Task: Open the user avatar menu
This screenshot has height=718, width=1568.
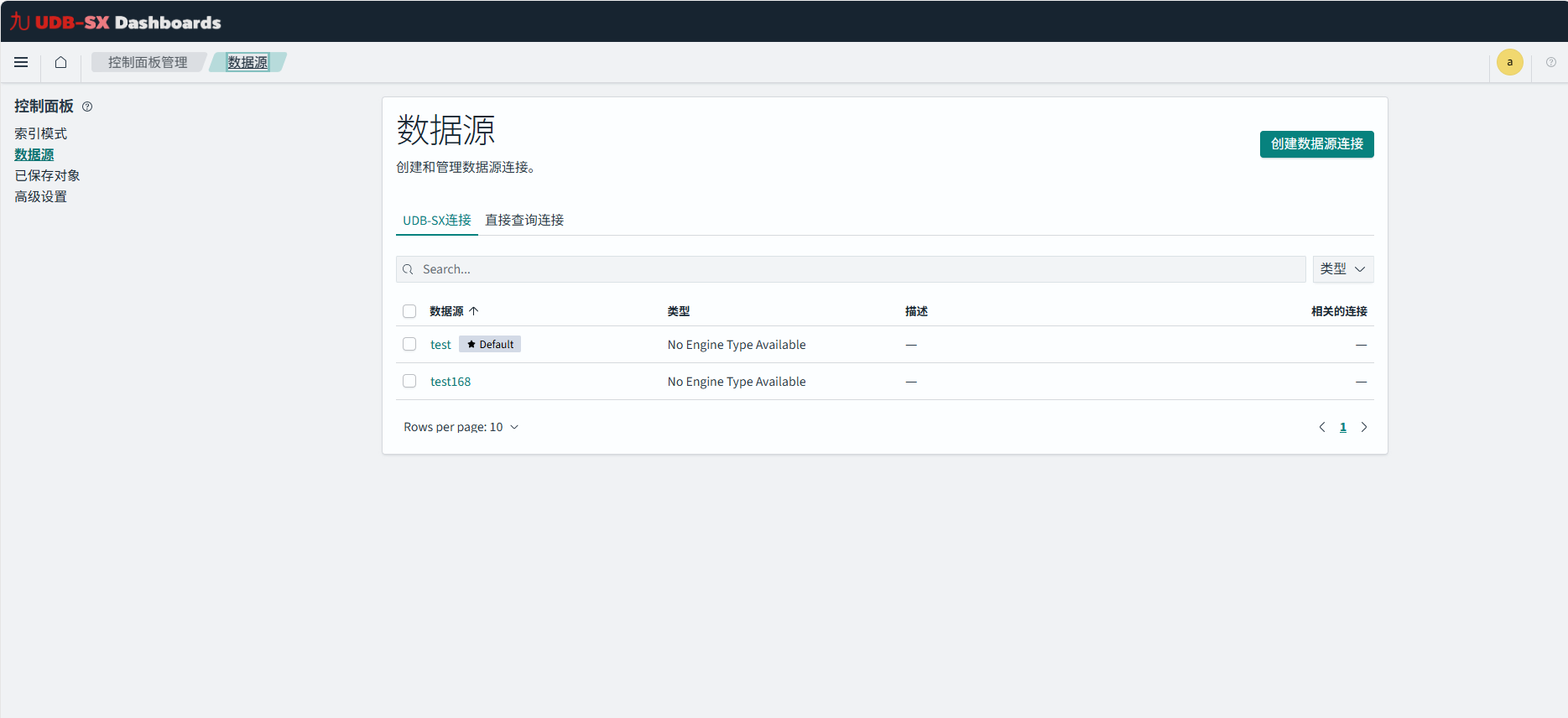Action: point(1509,62)
